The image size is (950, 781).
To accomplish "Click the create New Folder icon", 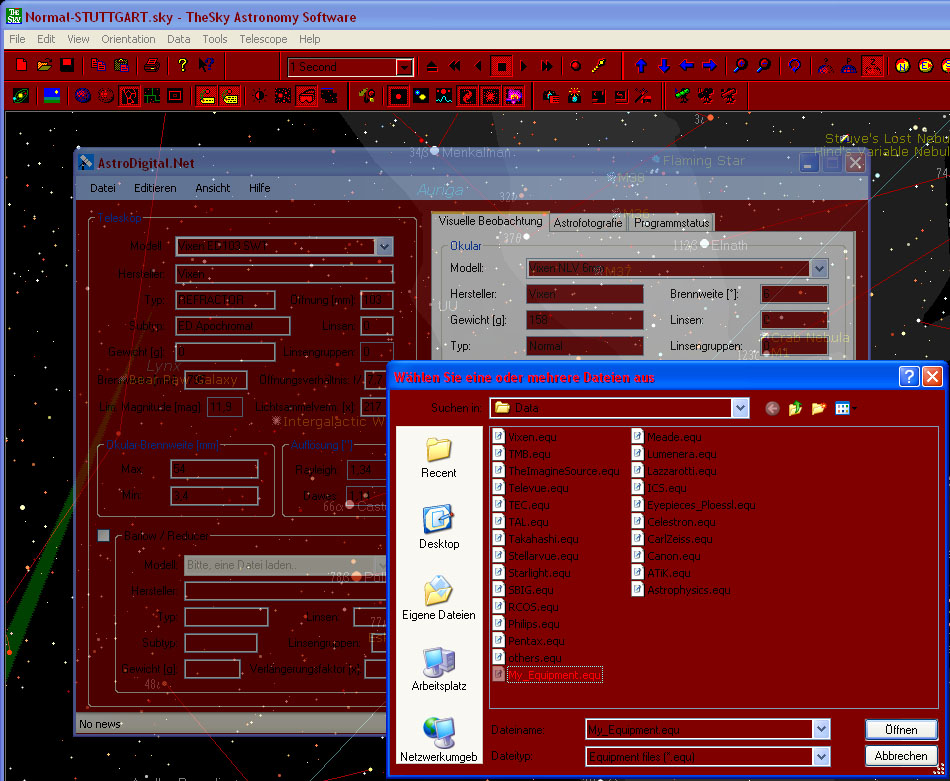I will 819,408.
